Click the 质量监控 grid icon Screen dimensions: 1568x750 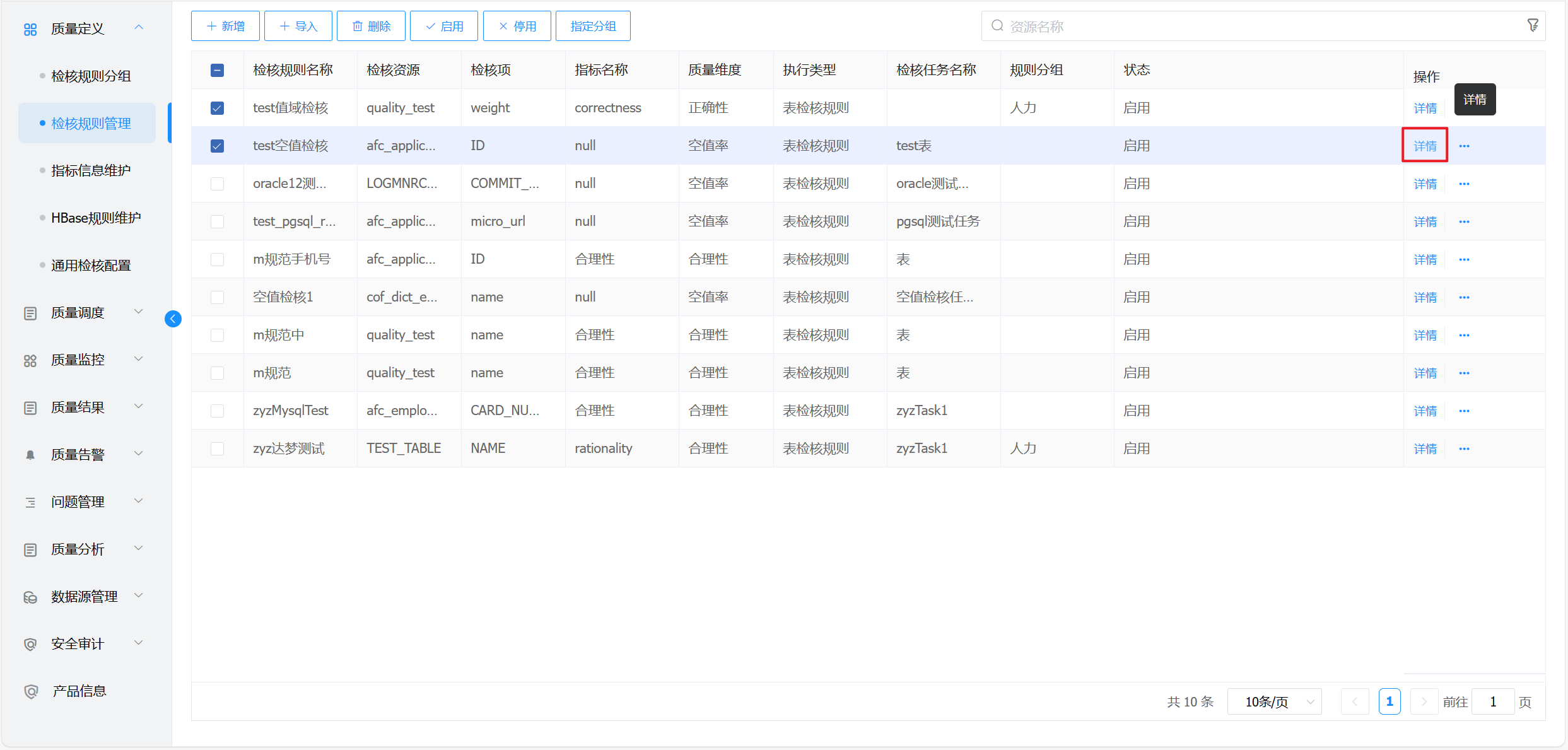click(x=30, y=360)
